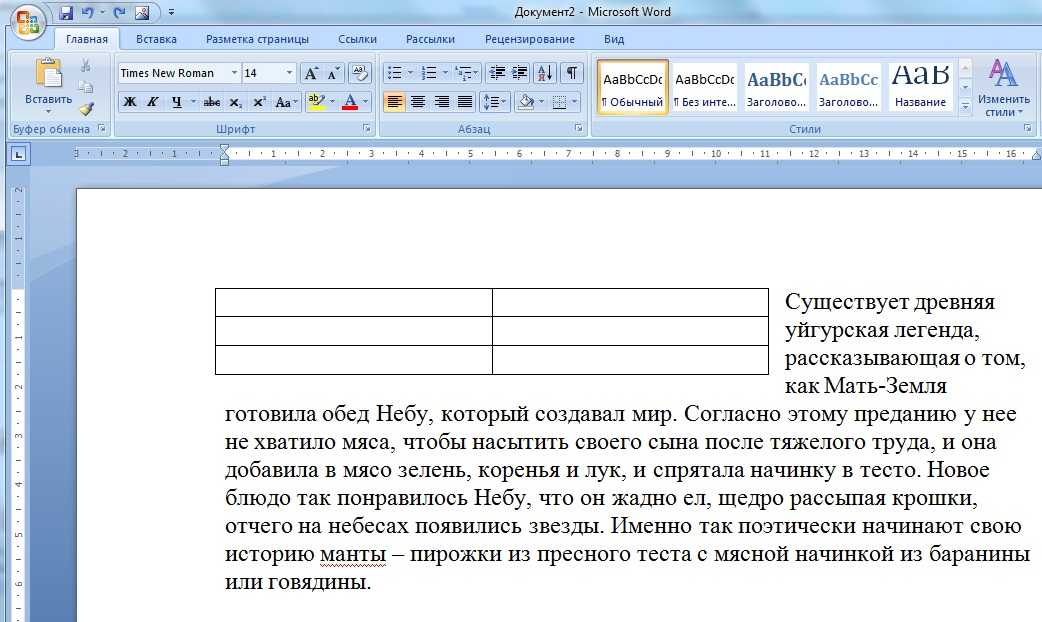The width and height of the screenshot is (1042, 622).
Task: Apply the first Заголовок heading style
Action: [x=776, y=88]
